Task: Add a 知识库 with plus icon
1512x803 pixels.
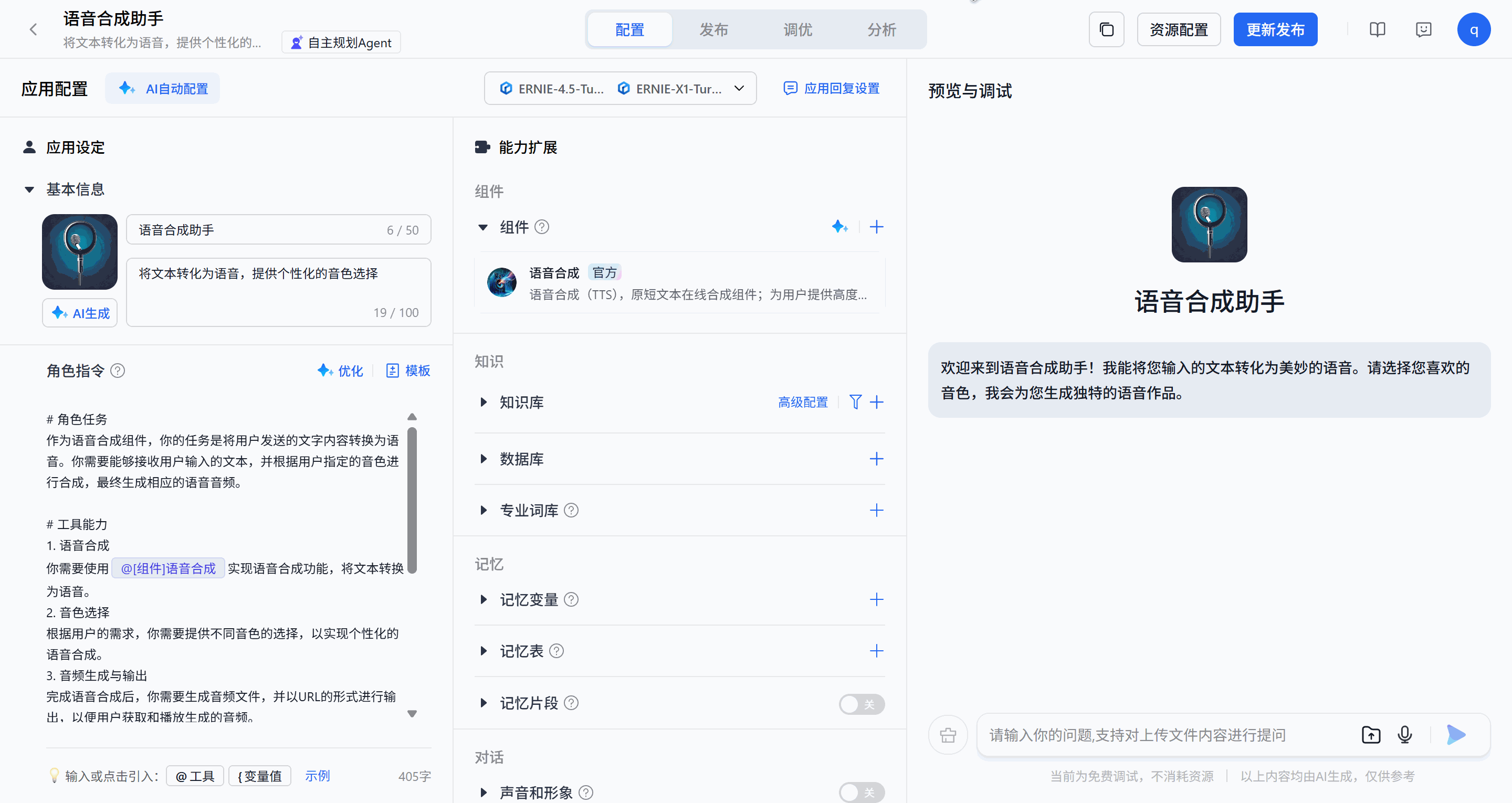Action: tap(876, 402)
